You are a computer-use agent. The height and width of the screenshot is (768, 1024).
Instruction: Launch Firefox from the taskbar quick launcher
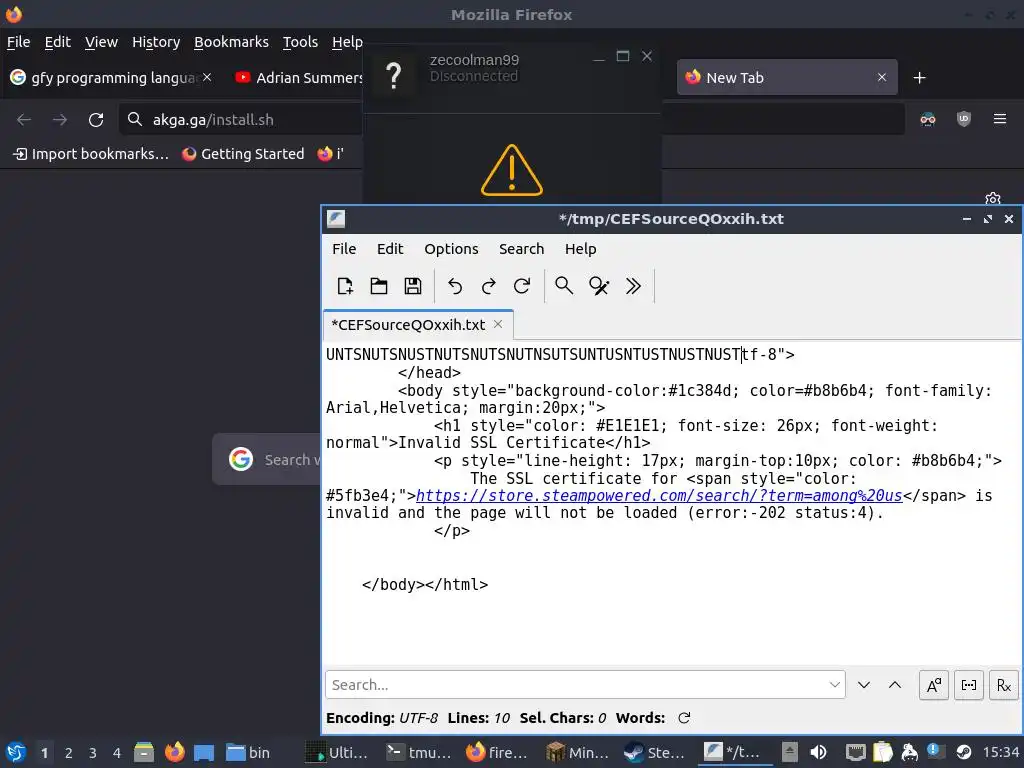[x=174, y=752]
